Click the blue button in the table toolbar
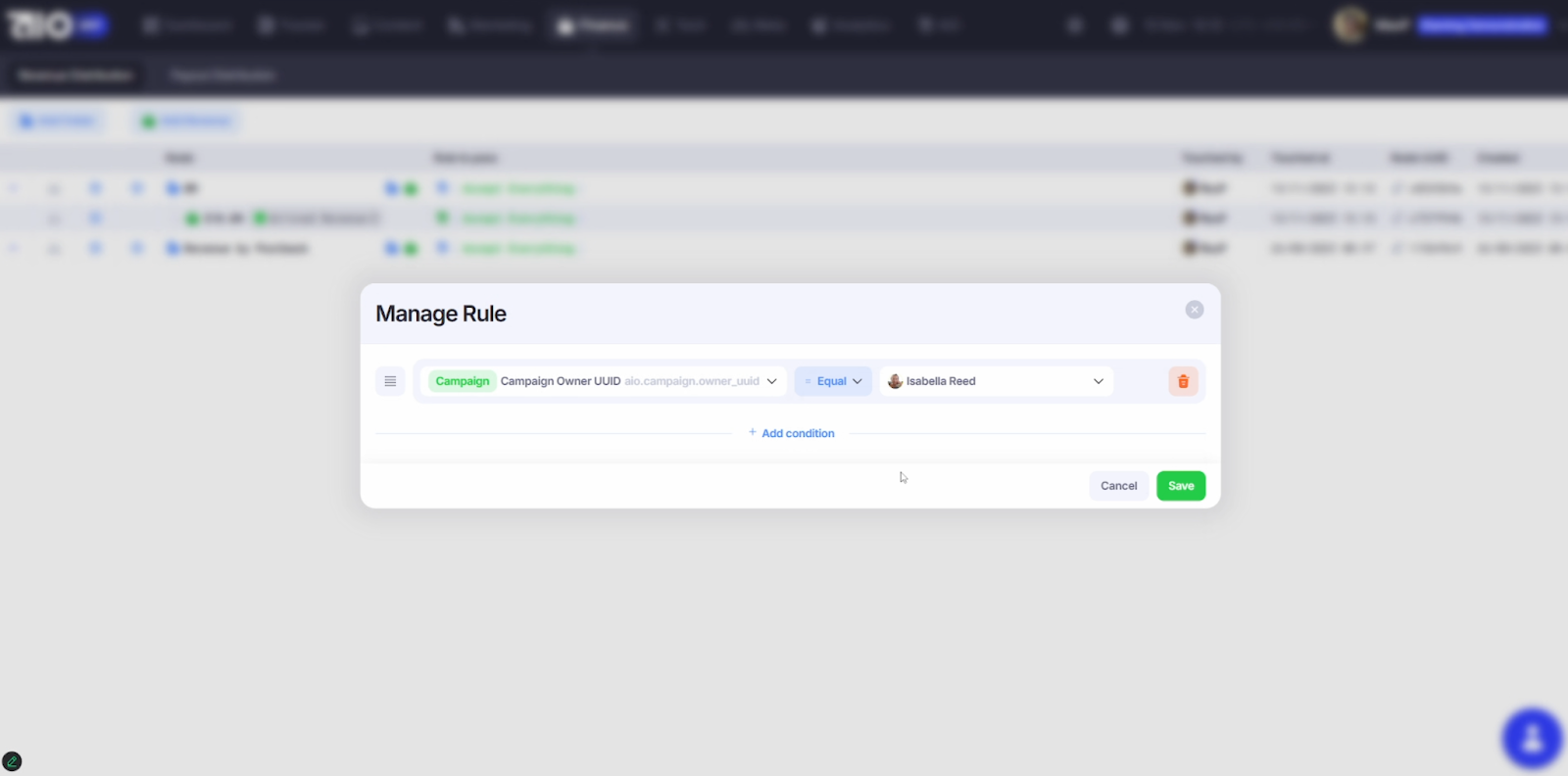This screenshot has height=776, width=1568. coord(57,121)
